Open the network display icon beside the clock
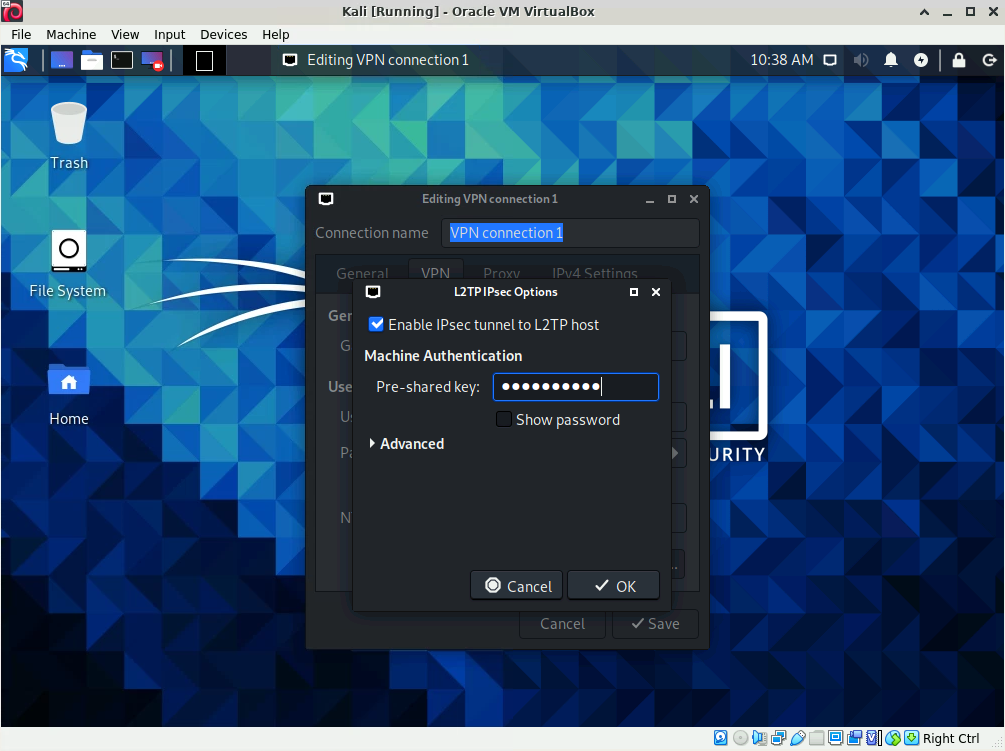Image resolution: width=1005 pixels, height=751 pixels. click(x=830, y=60)
